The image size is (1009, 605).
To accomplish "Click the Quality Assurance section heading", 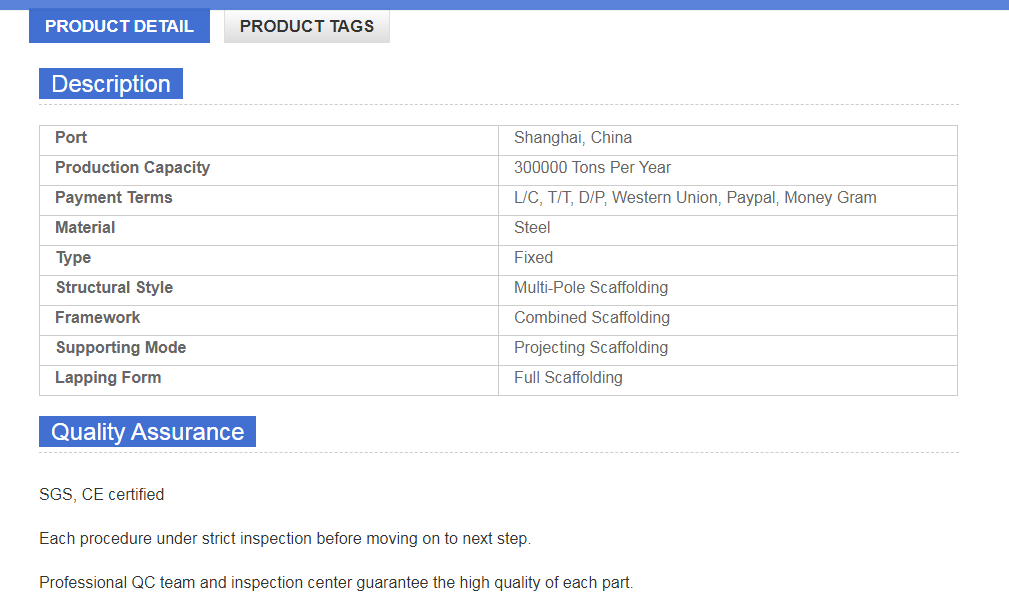I will pyautogui.click(x=147, y=432).
